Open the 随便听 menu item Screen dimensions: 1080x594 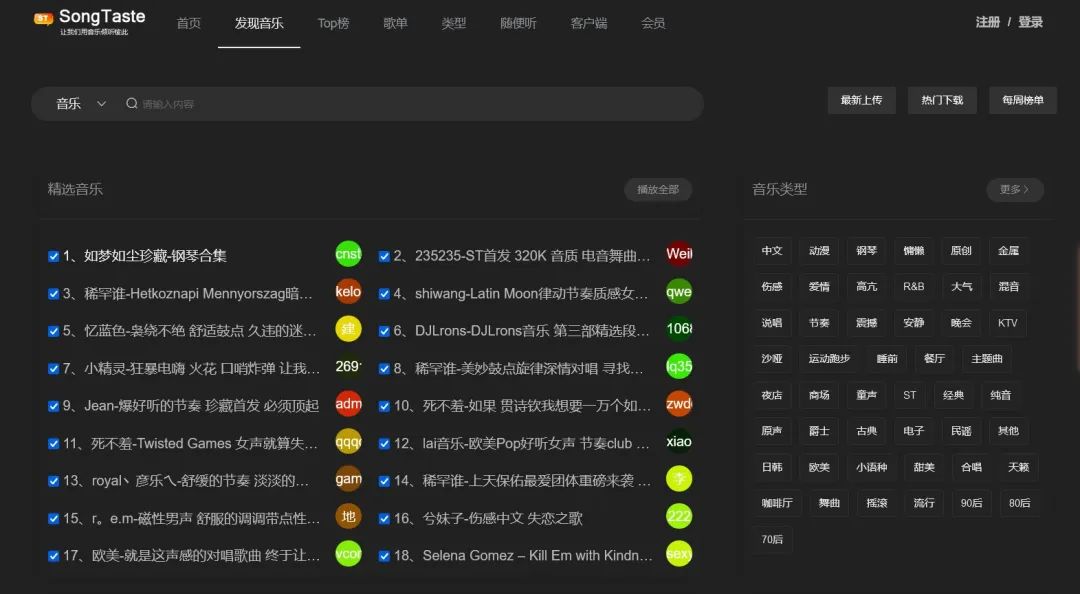[x=518, y=23]
